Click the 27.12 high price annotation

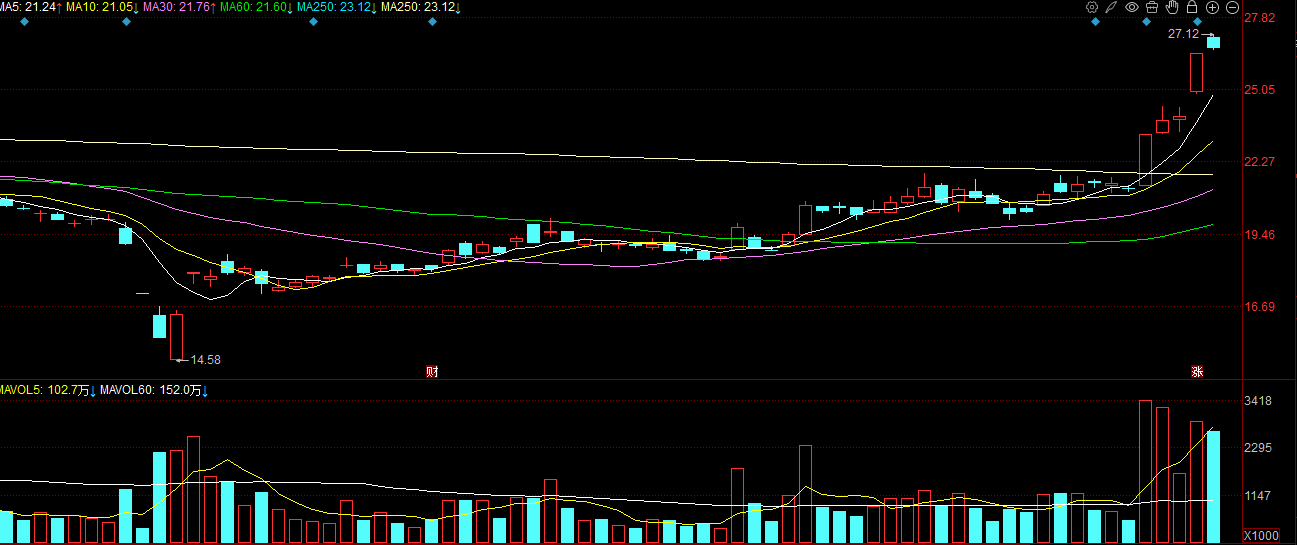click(x=1183, y=34)
